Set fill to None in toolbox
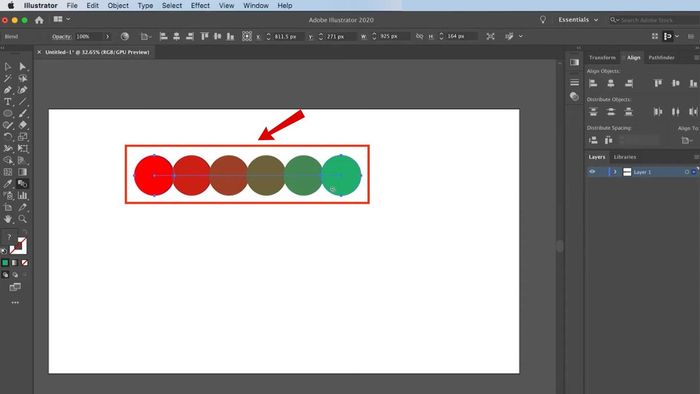Viewport: 700px width, 394px height. (25, 263)
